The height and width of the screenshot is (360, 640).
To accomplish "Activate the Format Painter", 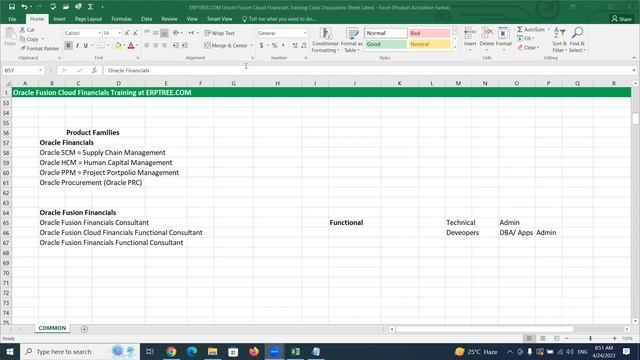I will [x=40, y=48].
